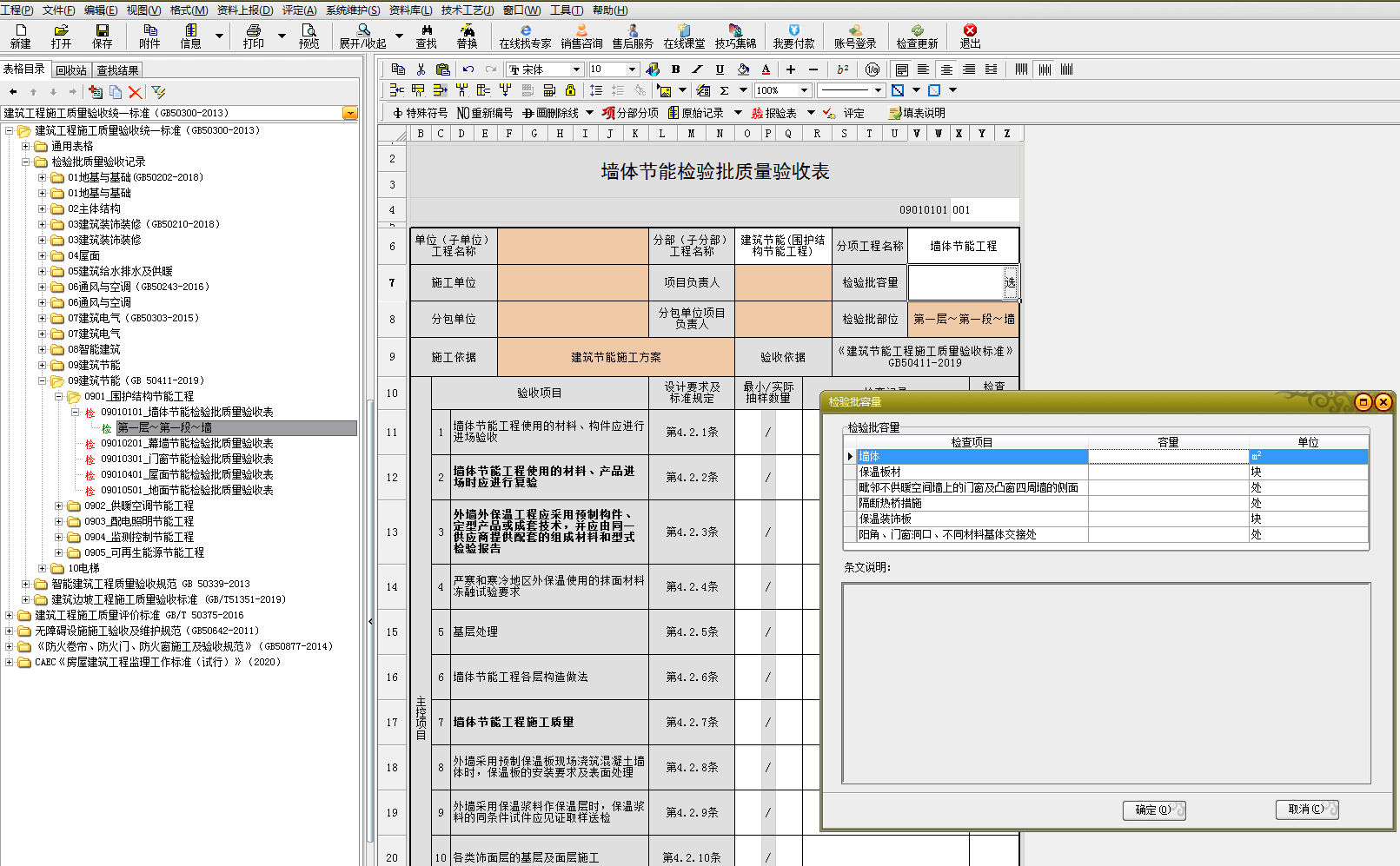
Task: Click the 账号登录 account login icon
Action: (855, 36)
